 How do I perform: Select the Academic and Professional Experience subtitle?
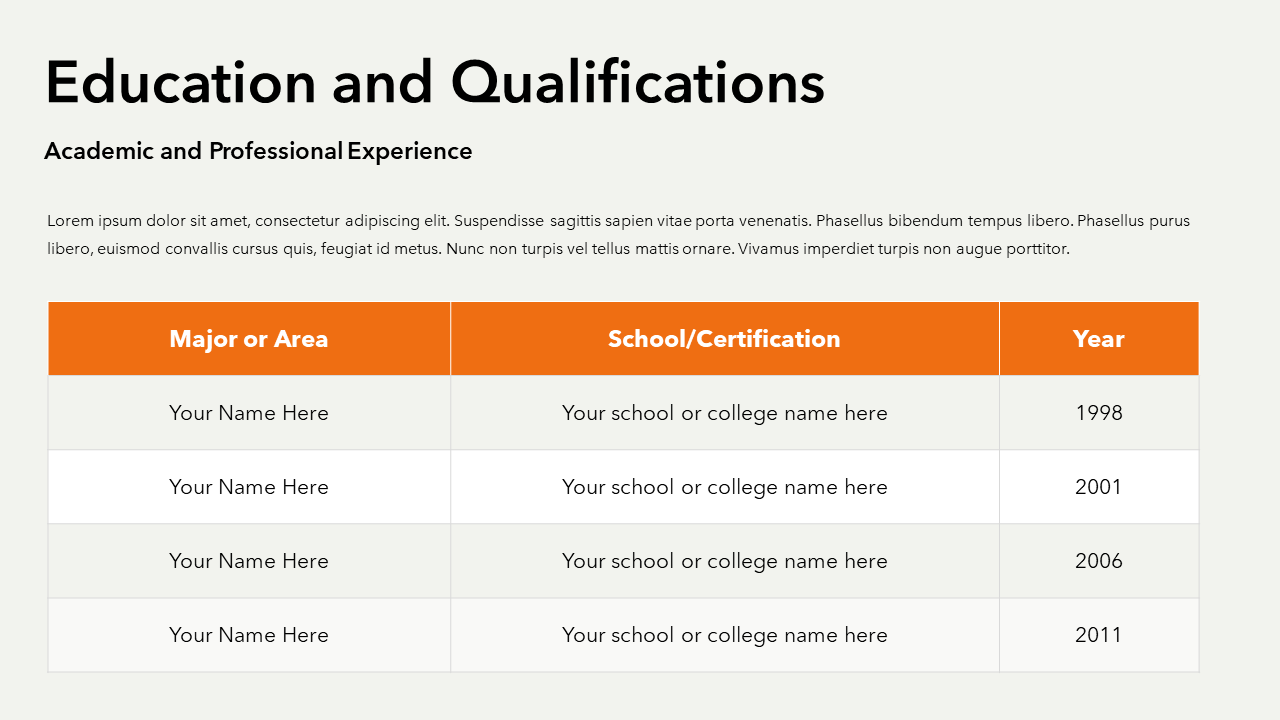258,151
